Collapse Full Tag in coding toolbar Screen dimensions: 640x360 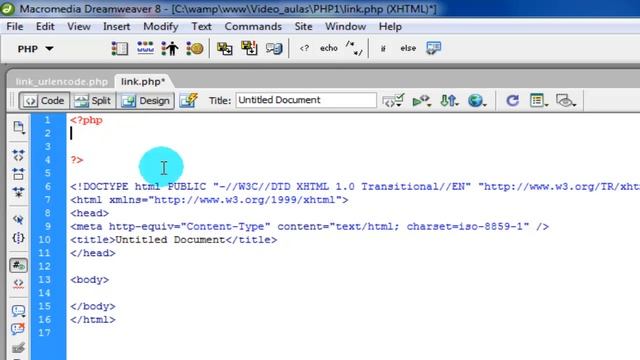[18, 156]
